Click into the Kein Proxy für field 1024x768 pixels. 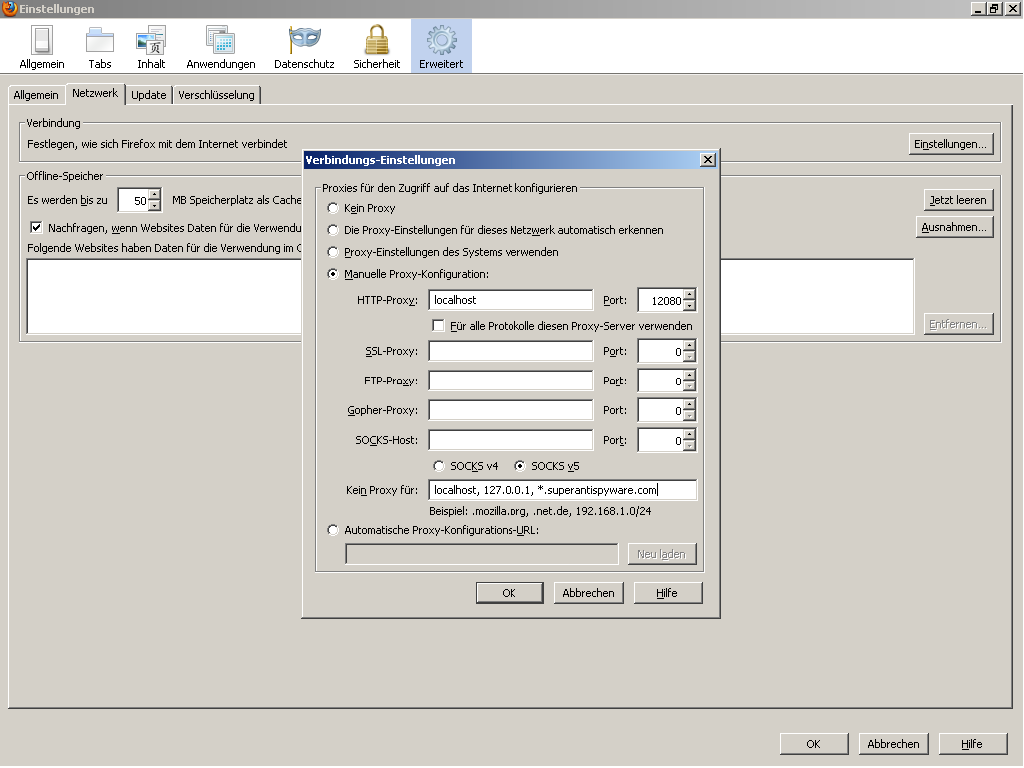tap(562, 490)
